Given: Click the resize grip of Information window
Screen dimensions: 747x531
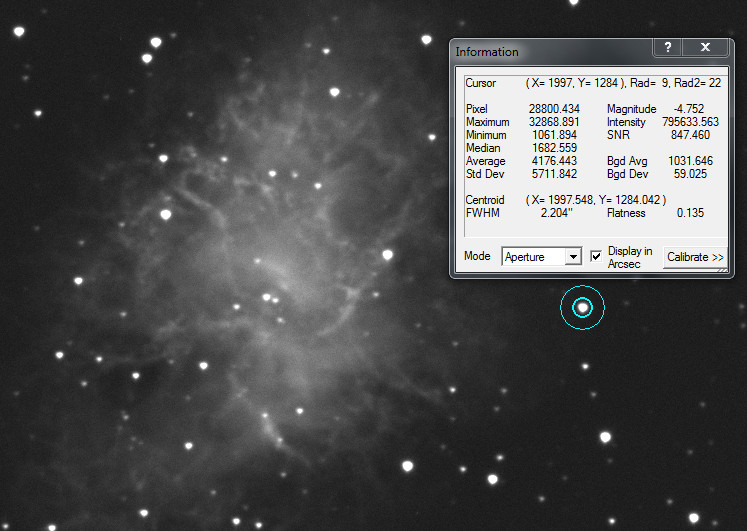Looking at the screenshot, I should coord(723,270).
